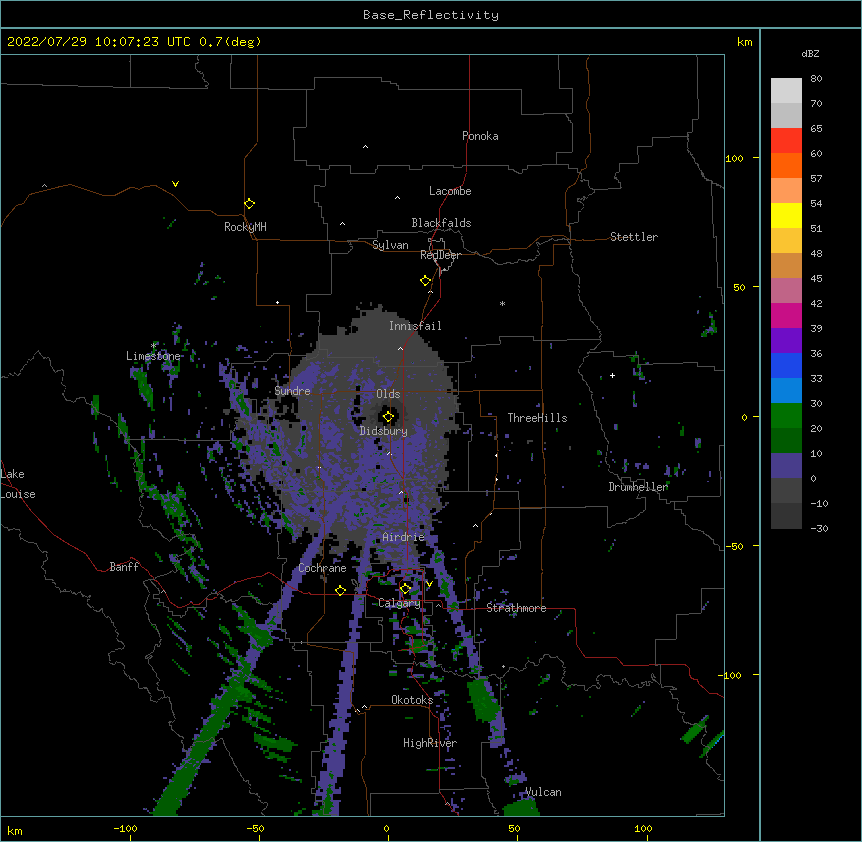Select the ThreeHills city label
This screenshot has height=842, width=862.
(537, 418)
